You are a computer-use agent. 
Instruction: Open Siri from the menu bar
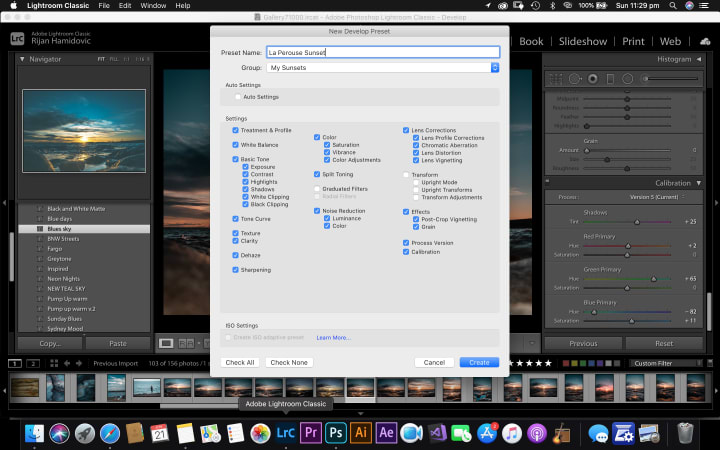[689, 6]
